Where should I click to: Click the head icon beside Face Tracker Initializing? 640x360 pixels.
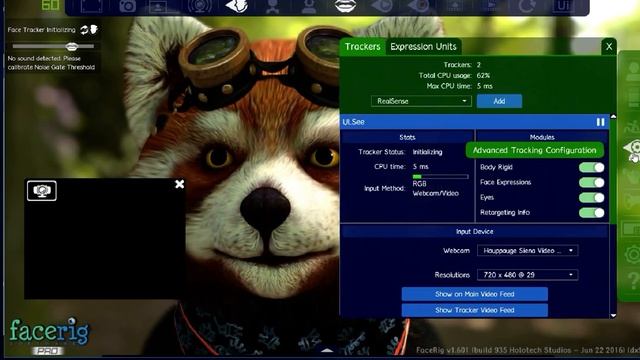pos(93,29)
